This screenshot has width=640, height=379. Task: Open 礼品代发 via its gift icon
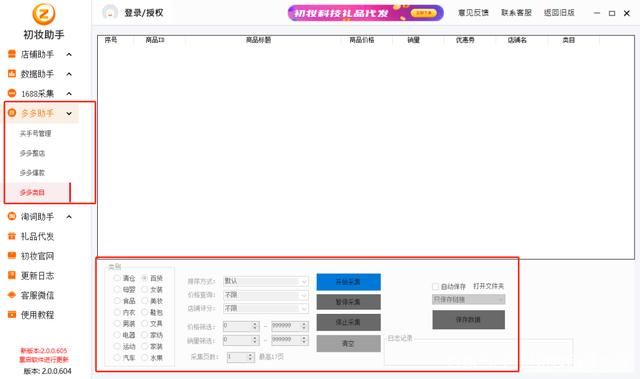(12, 236)
